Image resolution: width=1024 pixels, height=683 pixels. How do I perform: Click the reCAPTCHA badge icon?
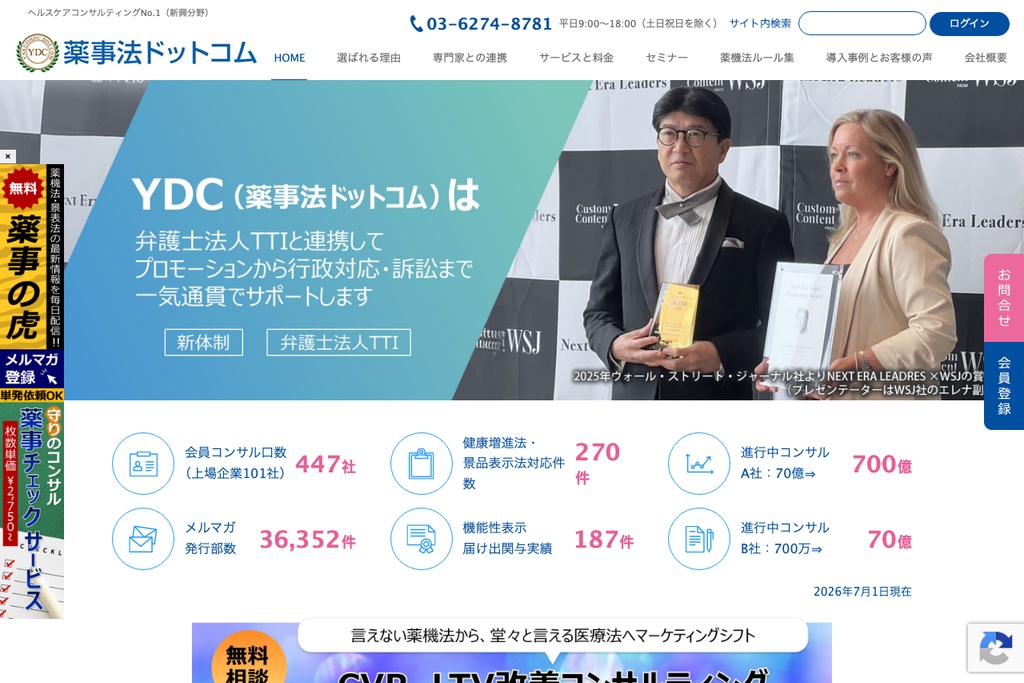(x=995, y=648)
